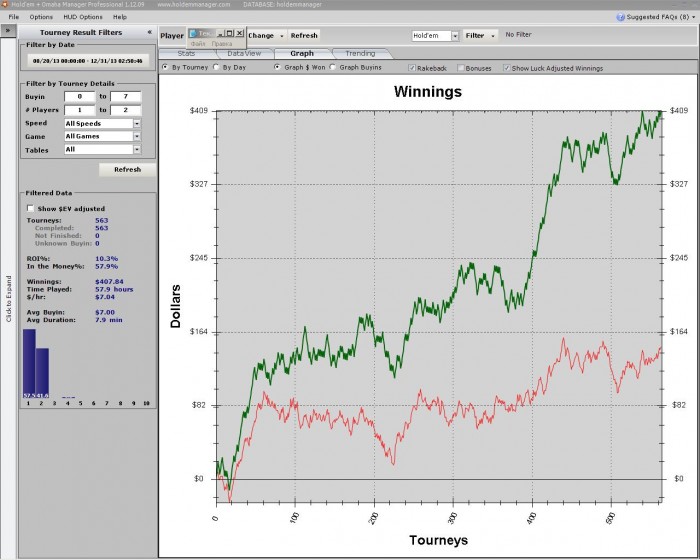The image size is (700, 560).
Task: Click the date range filter button
Action: click(88, 61)
